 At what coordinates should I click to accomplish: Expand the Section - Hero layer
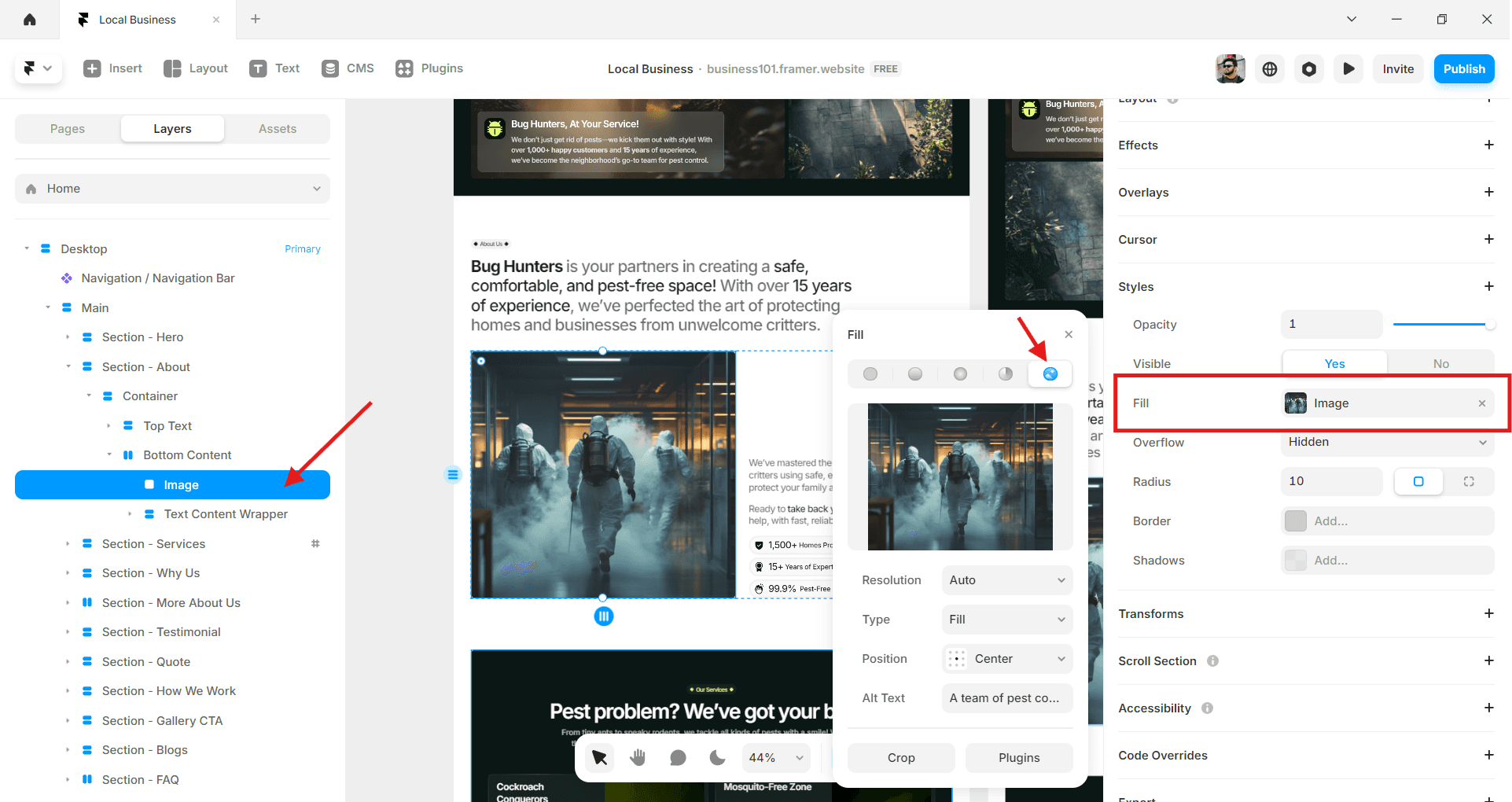pyautogui.click(x=68, y=337)
